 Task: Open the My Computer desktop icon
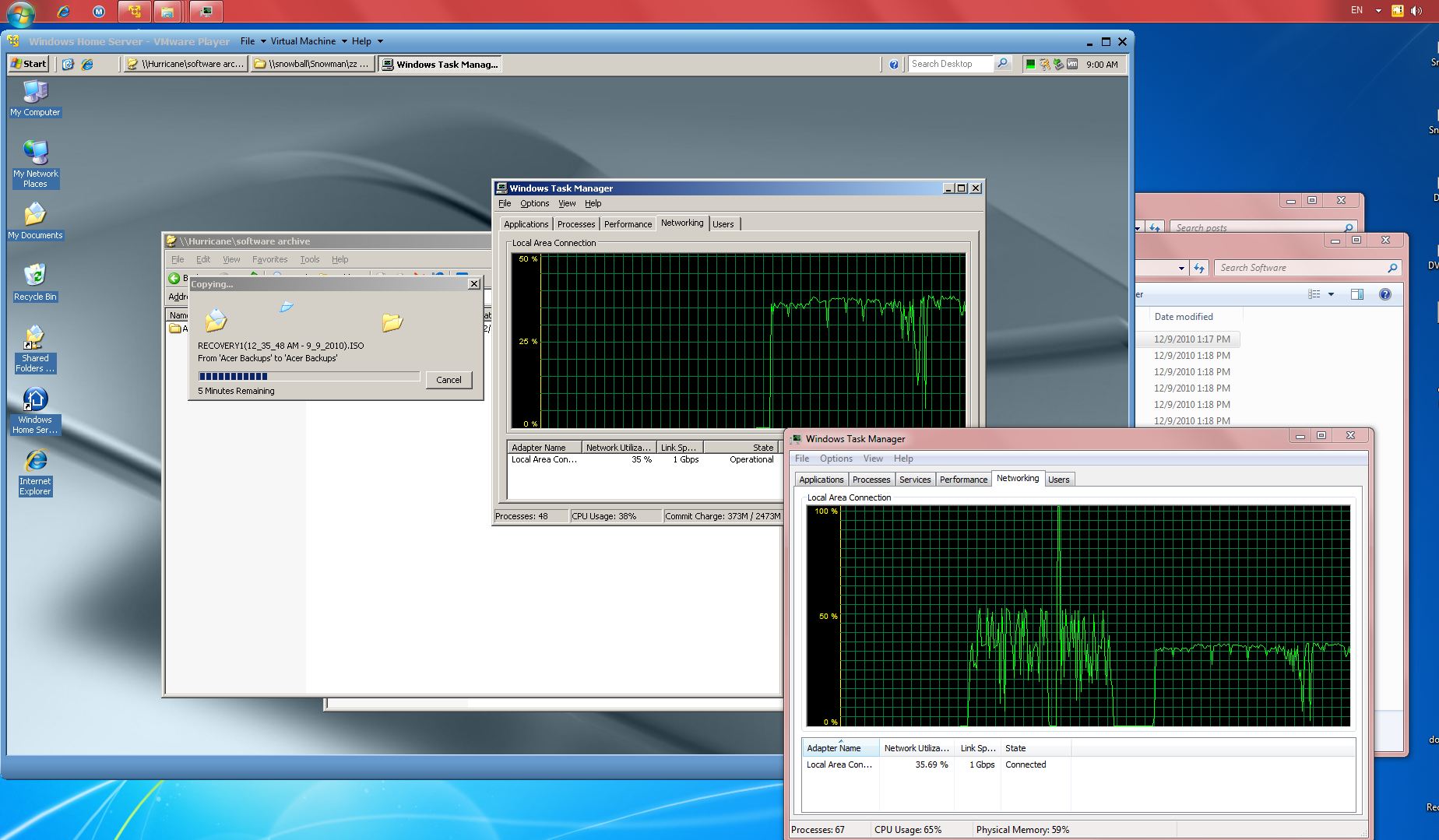[x=35, y=98]
